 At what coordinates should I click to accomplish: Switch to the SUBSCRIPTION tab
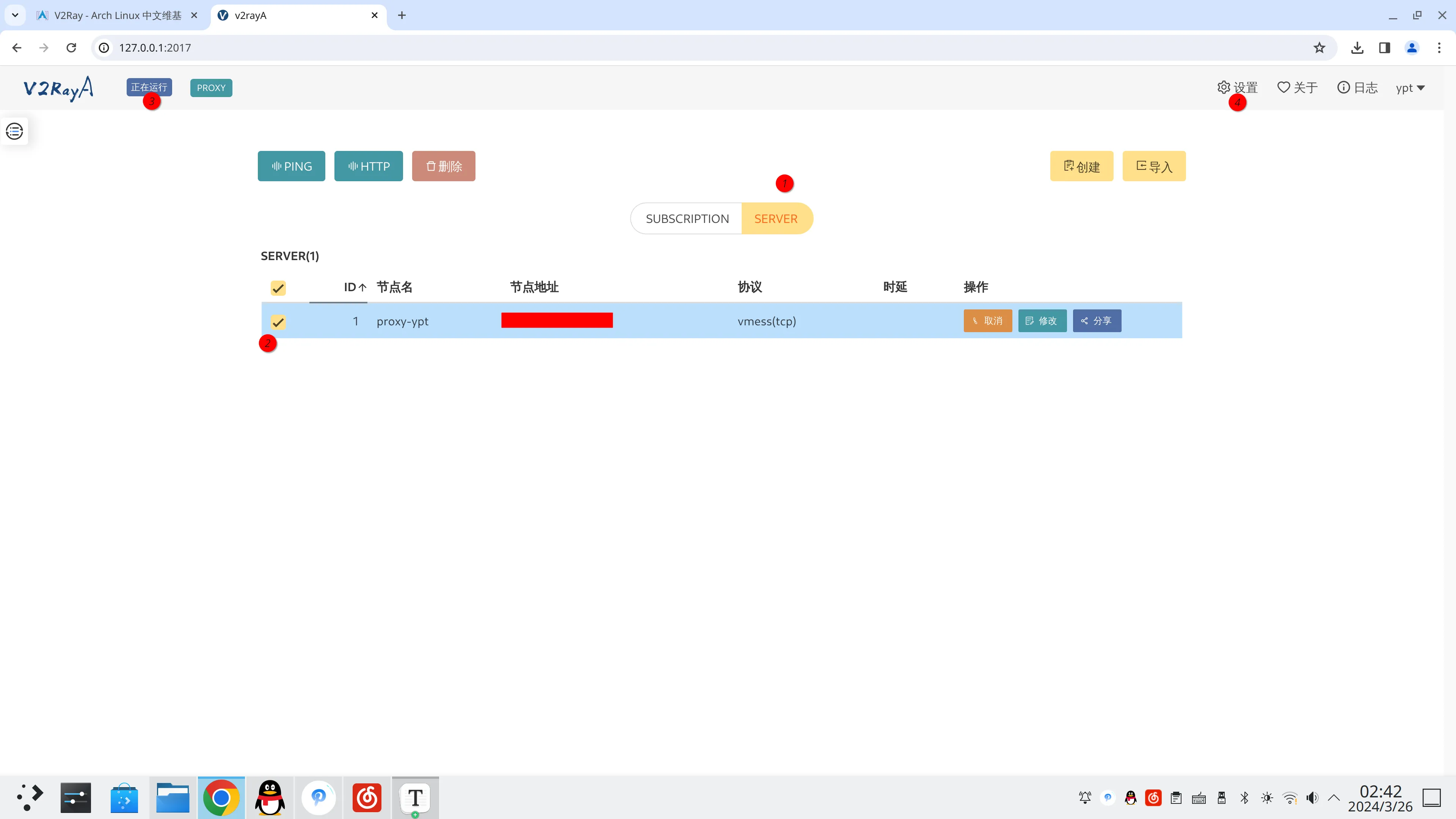pos(687,219)
